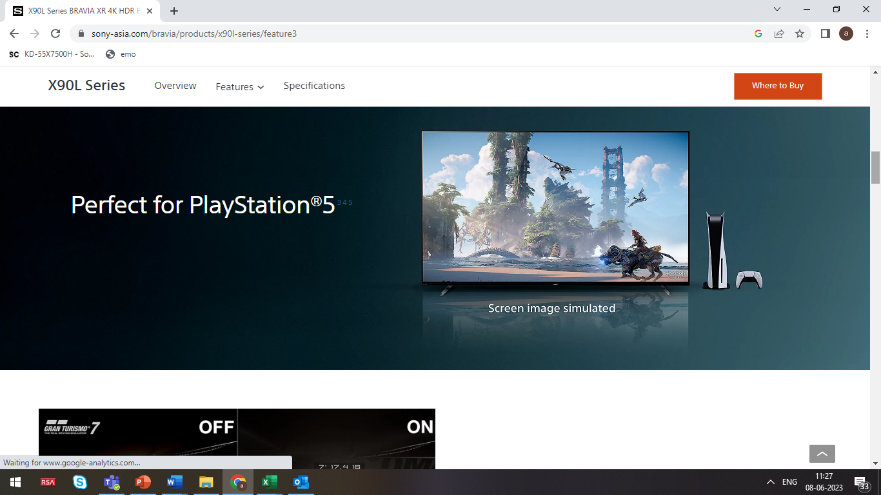This screenshot has height=495, width=881.
Task: Go to the Overview section
Action: point(175,86)
